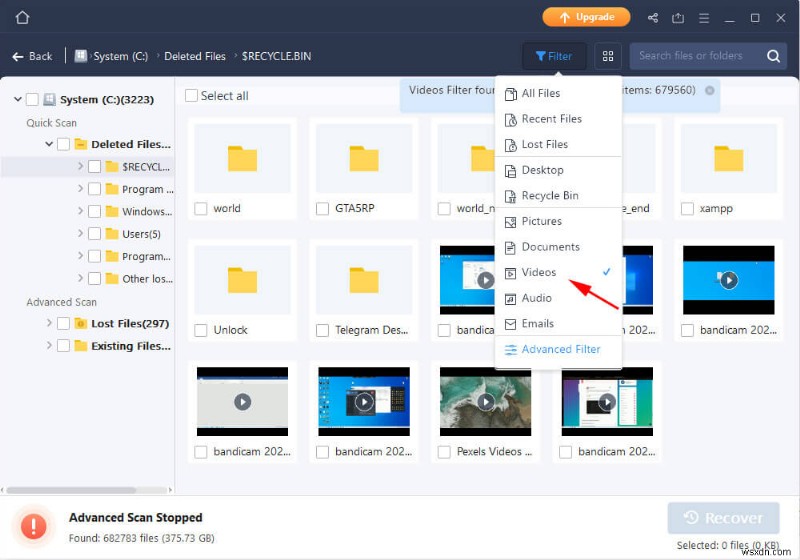Check the Pexels Videos file checkbox

pyautogui.click(x=444, y=452)
